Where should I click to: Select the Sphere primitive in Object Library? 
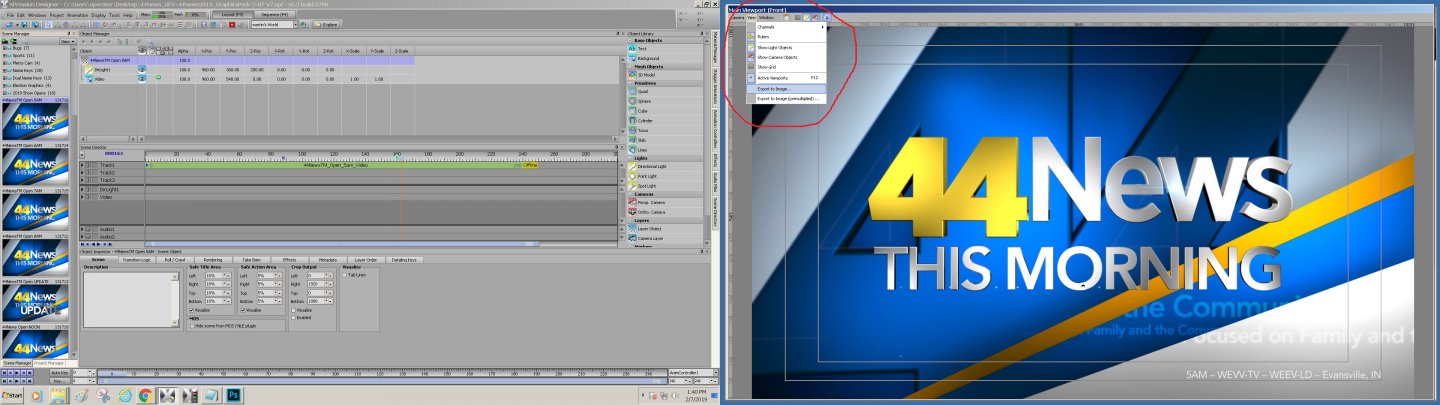(x=643, y=101)
